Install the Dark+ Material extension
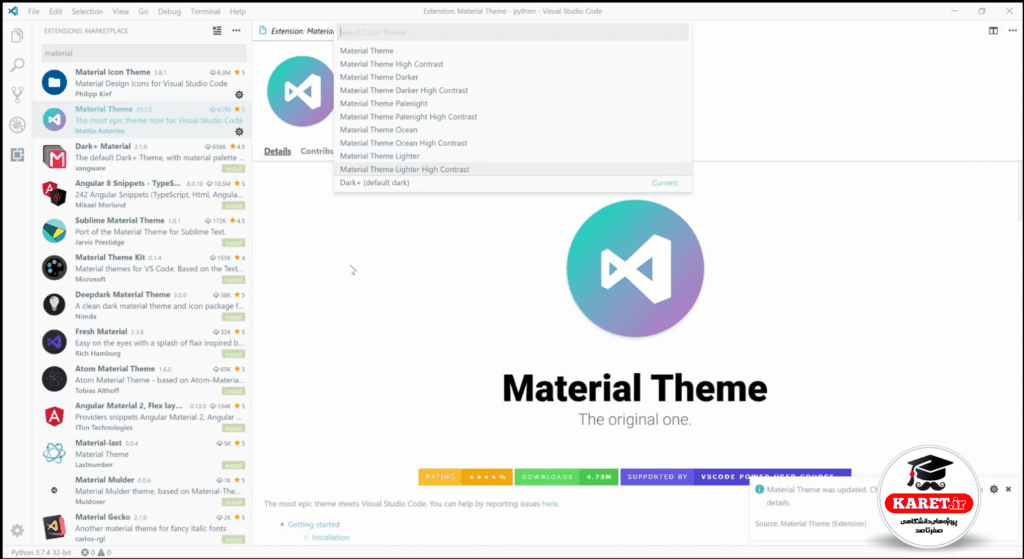The height and width of the screenshot is (559, 1024). click(x=233, y=168)
